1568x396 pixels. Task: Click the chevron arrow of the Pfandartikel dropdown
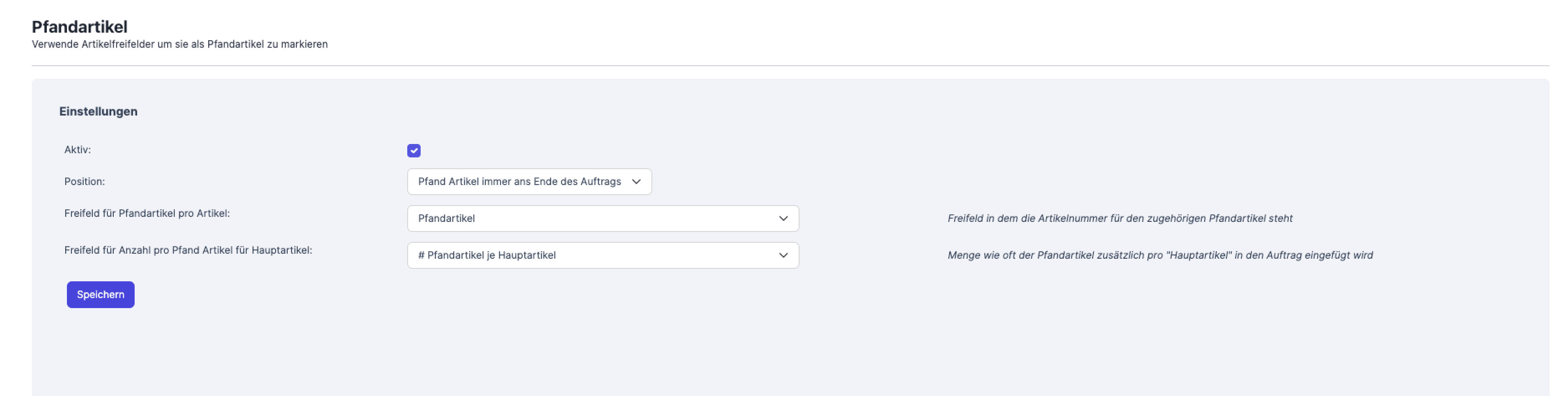coord(784,219)
